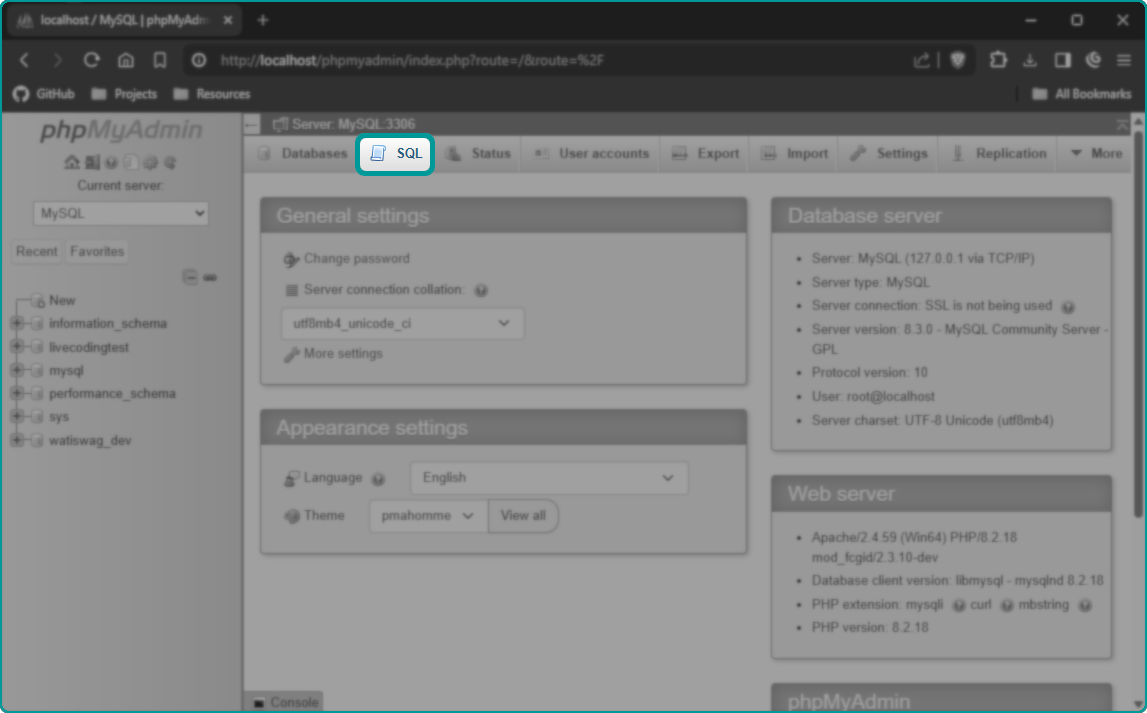Image resolution: width=1147 pixels, height=713 pixels.
Task: Open the SQL tab
Action: (x=396, y=154)
